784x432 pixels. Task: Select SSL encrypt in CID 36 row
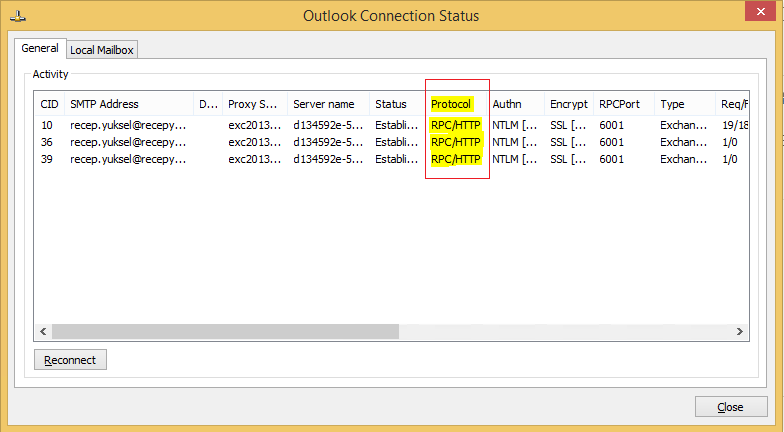[568, 142]
